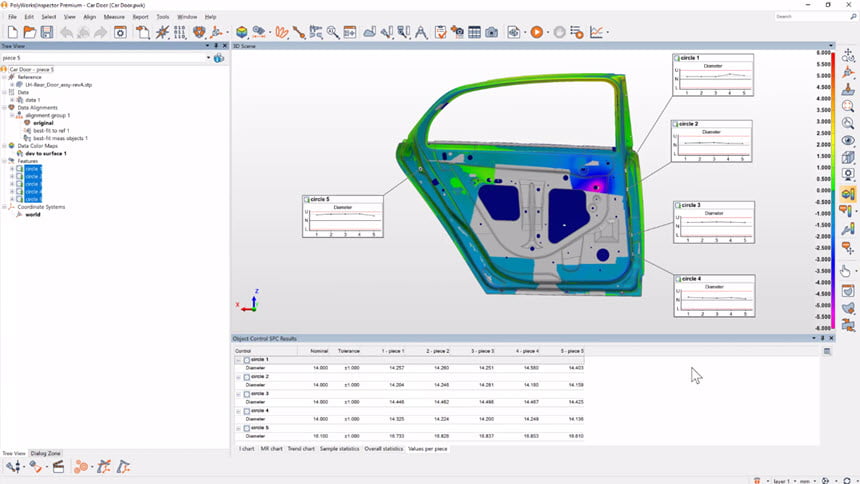Click the circle 5 Diameter chart annotation

point(343,216)
